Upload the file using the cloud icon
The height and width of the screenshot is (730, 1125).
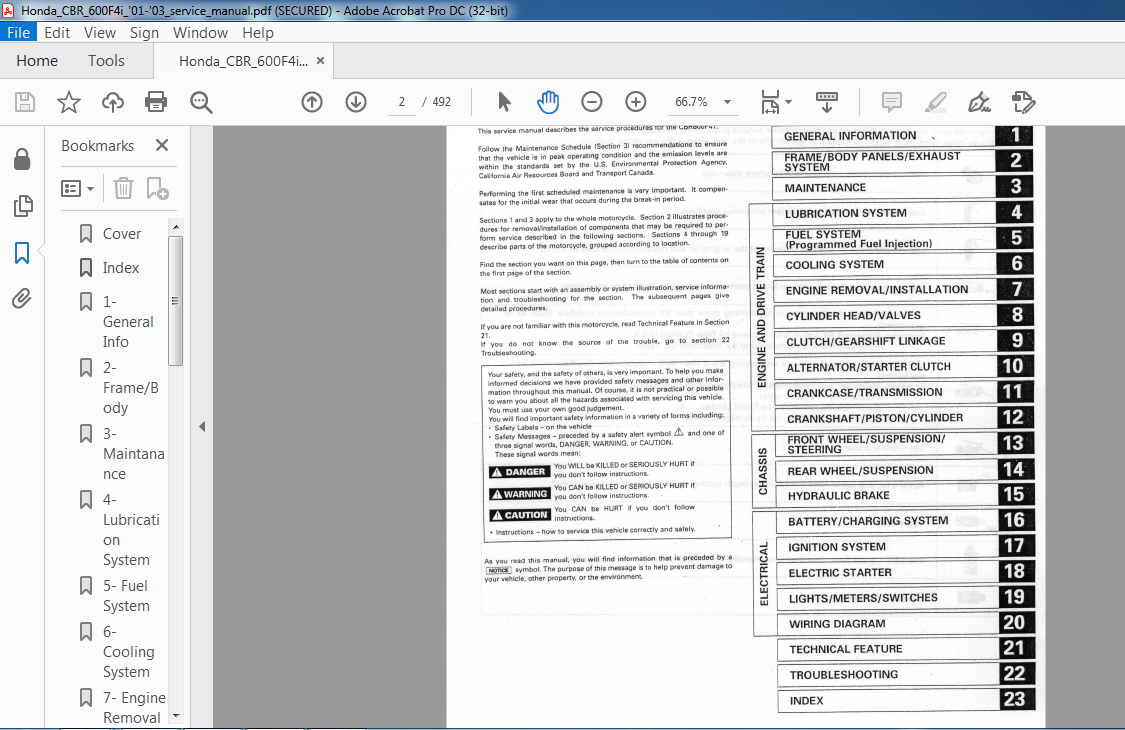(x=113, y=103)
